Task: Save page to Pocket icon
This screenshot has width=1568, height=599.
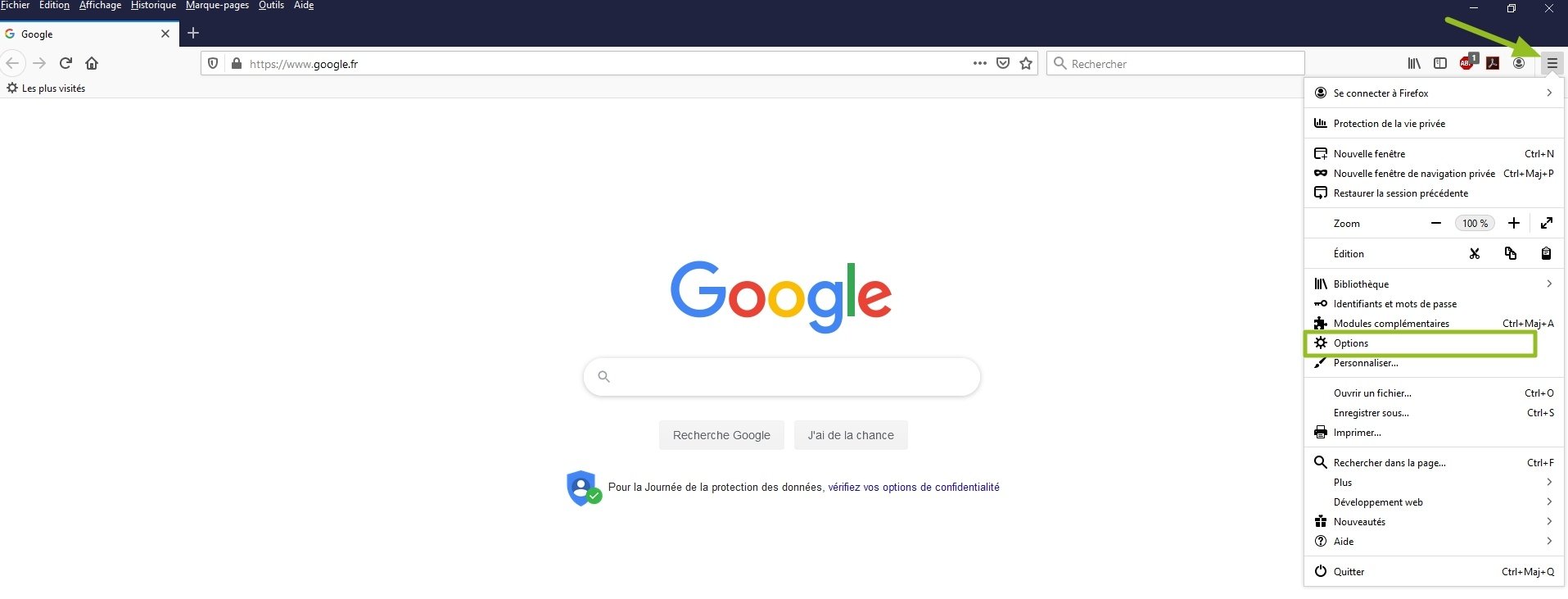Action: click(x=1003, y=63)
